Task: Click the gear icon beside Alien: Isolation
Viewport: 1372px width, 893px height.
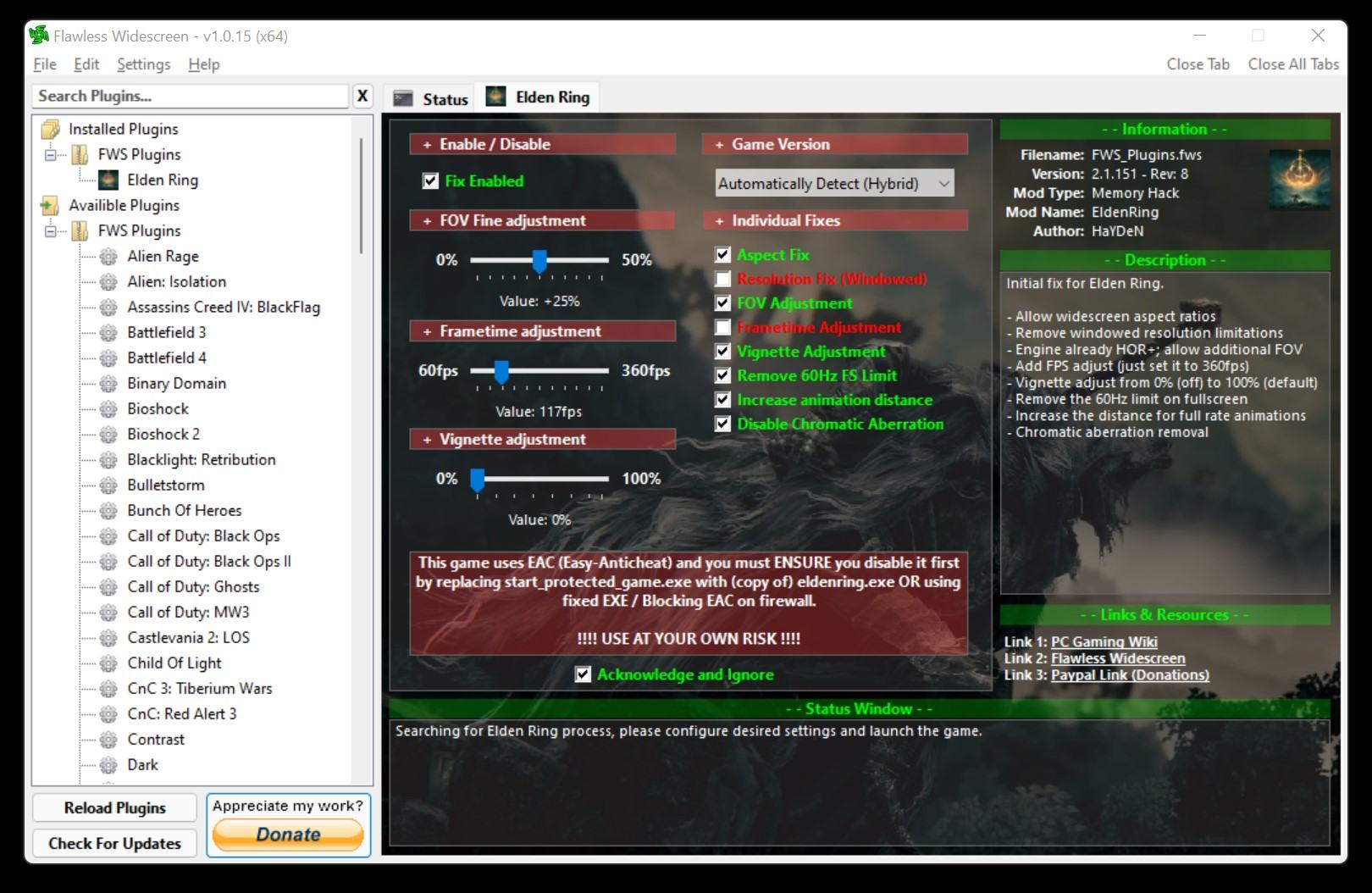Action: click(108, 281)
